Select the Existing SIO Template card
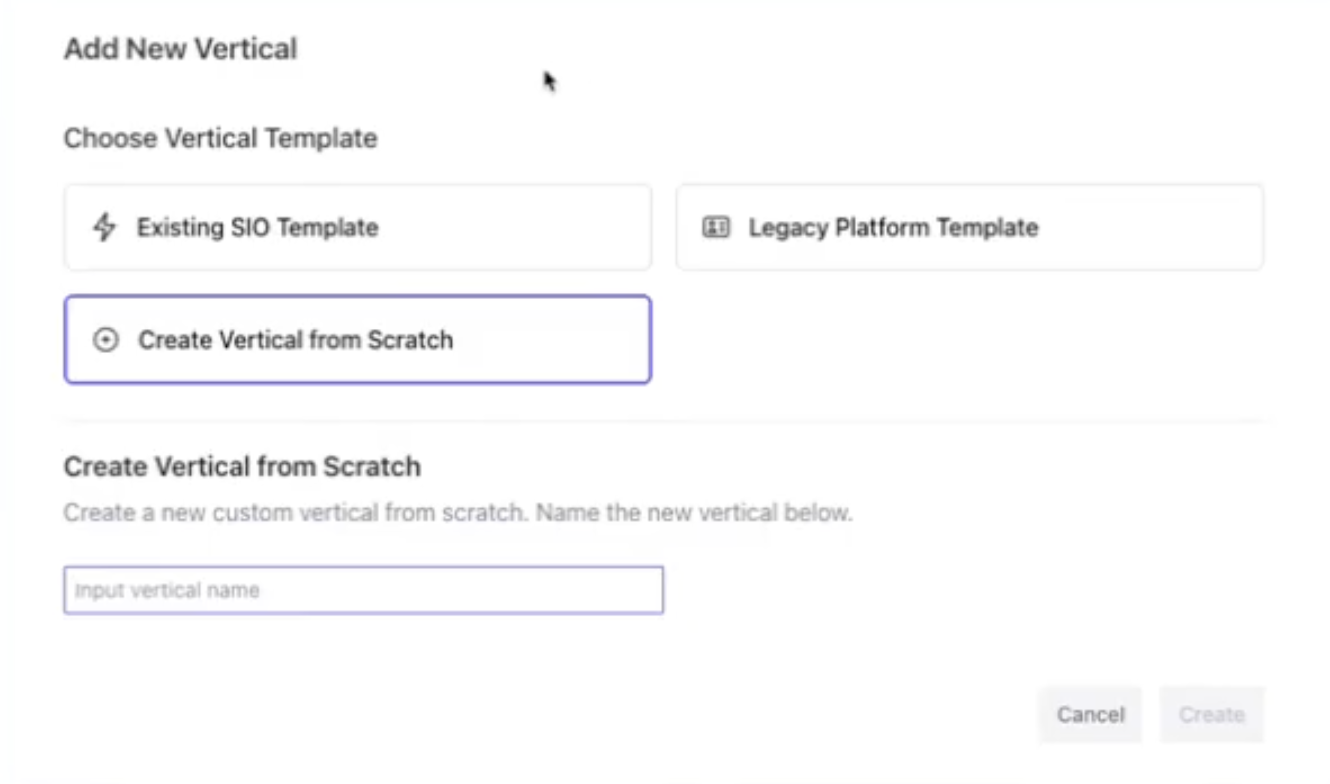The width and height of the screenshot is (1330, 784). pos(357,227)
